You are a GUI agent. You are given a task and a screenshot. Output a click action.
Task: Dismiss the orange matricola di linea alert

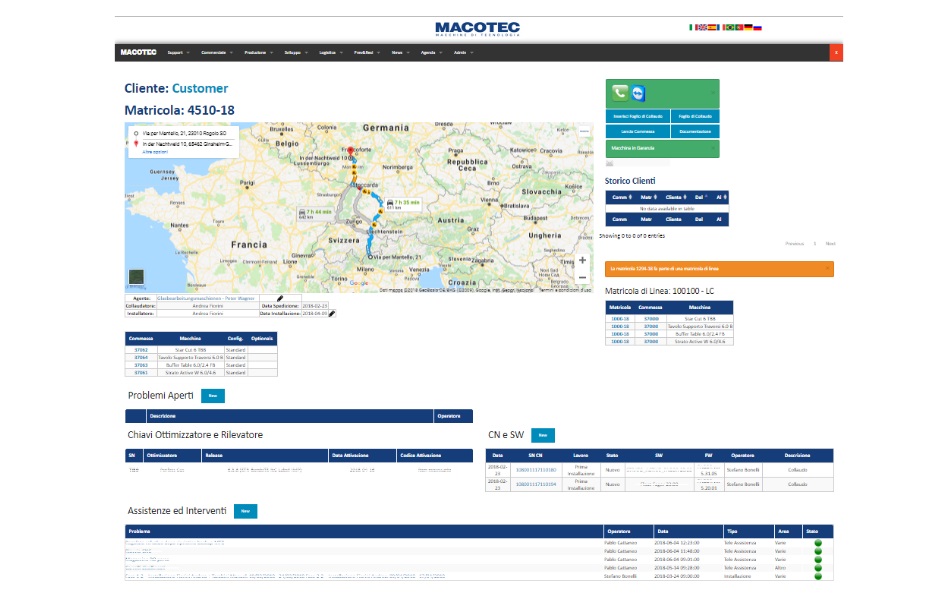click(828, 268)
